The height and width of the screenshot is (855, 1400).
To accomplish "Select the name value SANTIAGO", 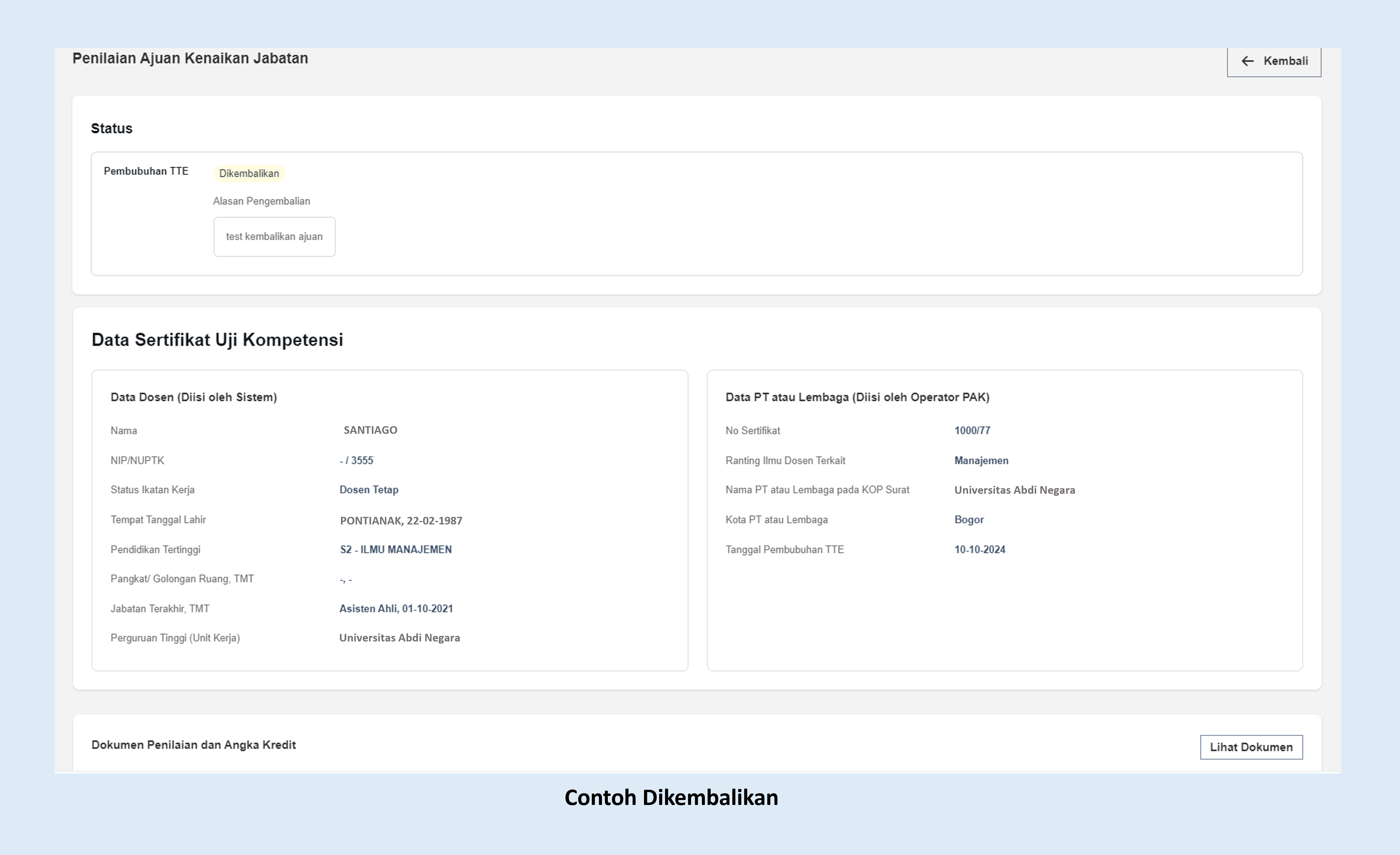I will [371, 430].
